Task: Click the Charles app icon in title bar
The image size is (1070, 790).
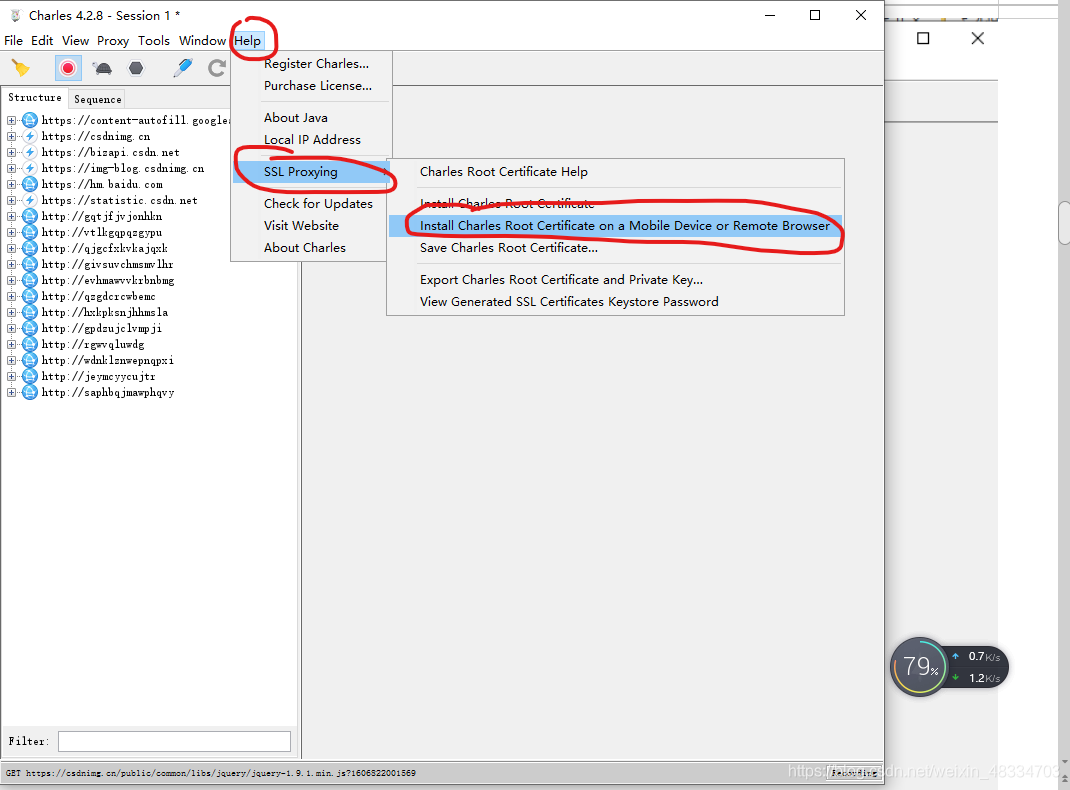Action: pyautogui.click(x=16, y=15)
